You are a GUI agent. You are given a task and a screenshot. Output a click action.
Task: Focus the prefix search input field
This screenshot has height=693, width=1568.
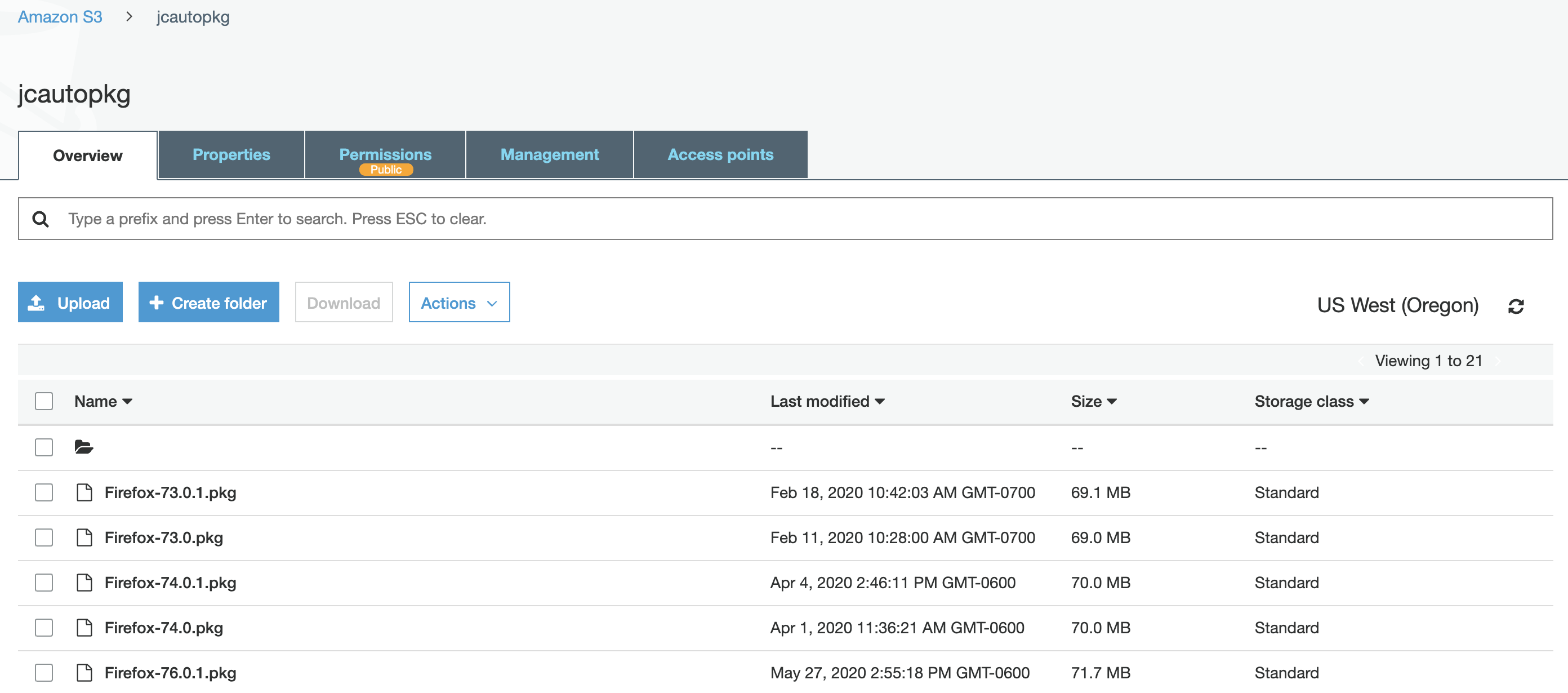(x=785, y=219)
